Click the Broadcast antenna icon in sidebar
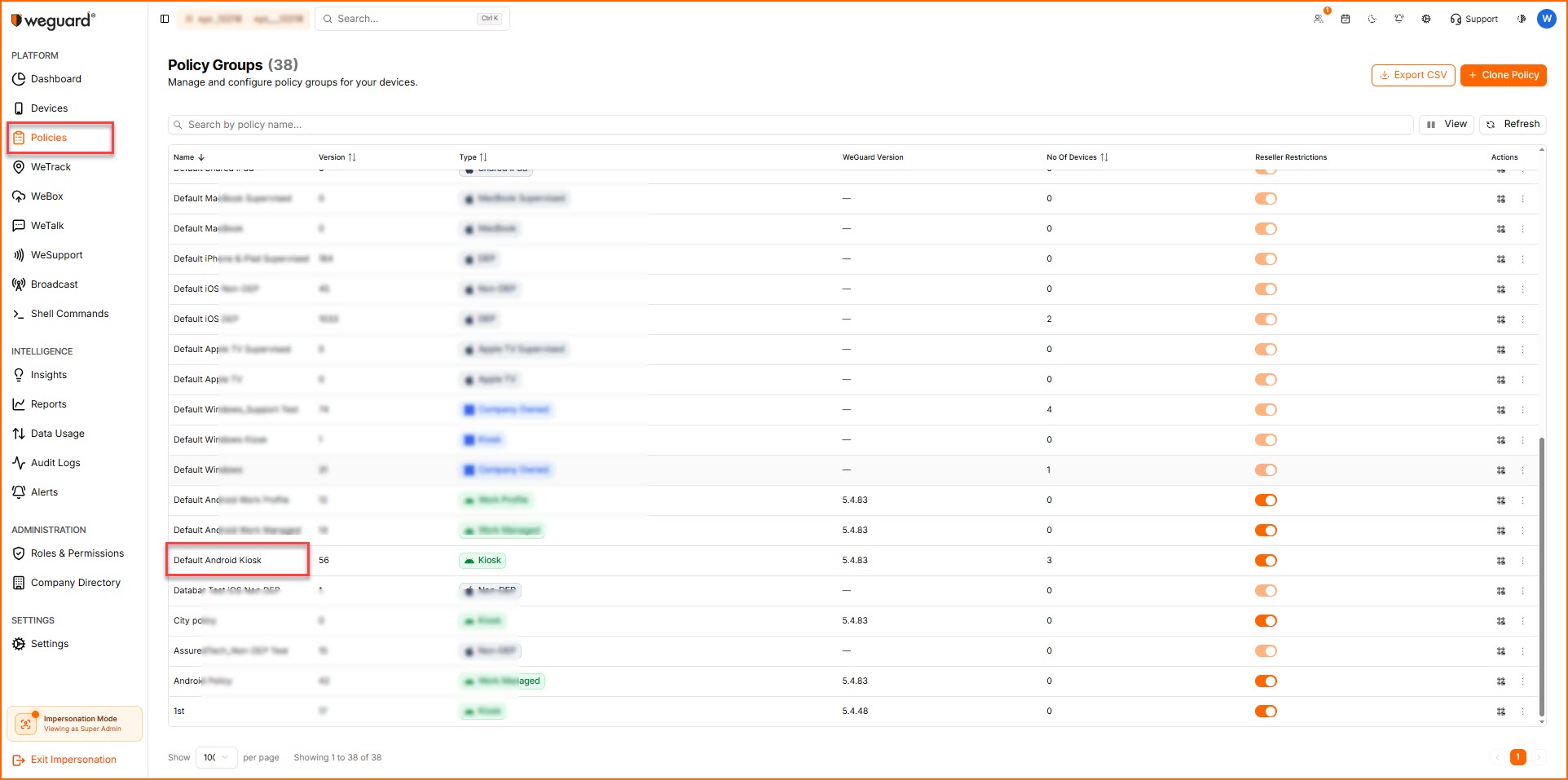1568x780 pixels. (19, 284)
